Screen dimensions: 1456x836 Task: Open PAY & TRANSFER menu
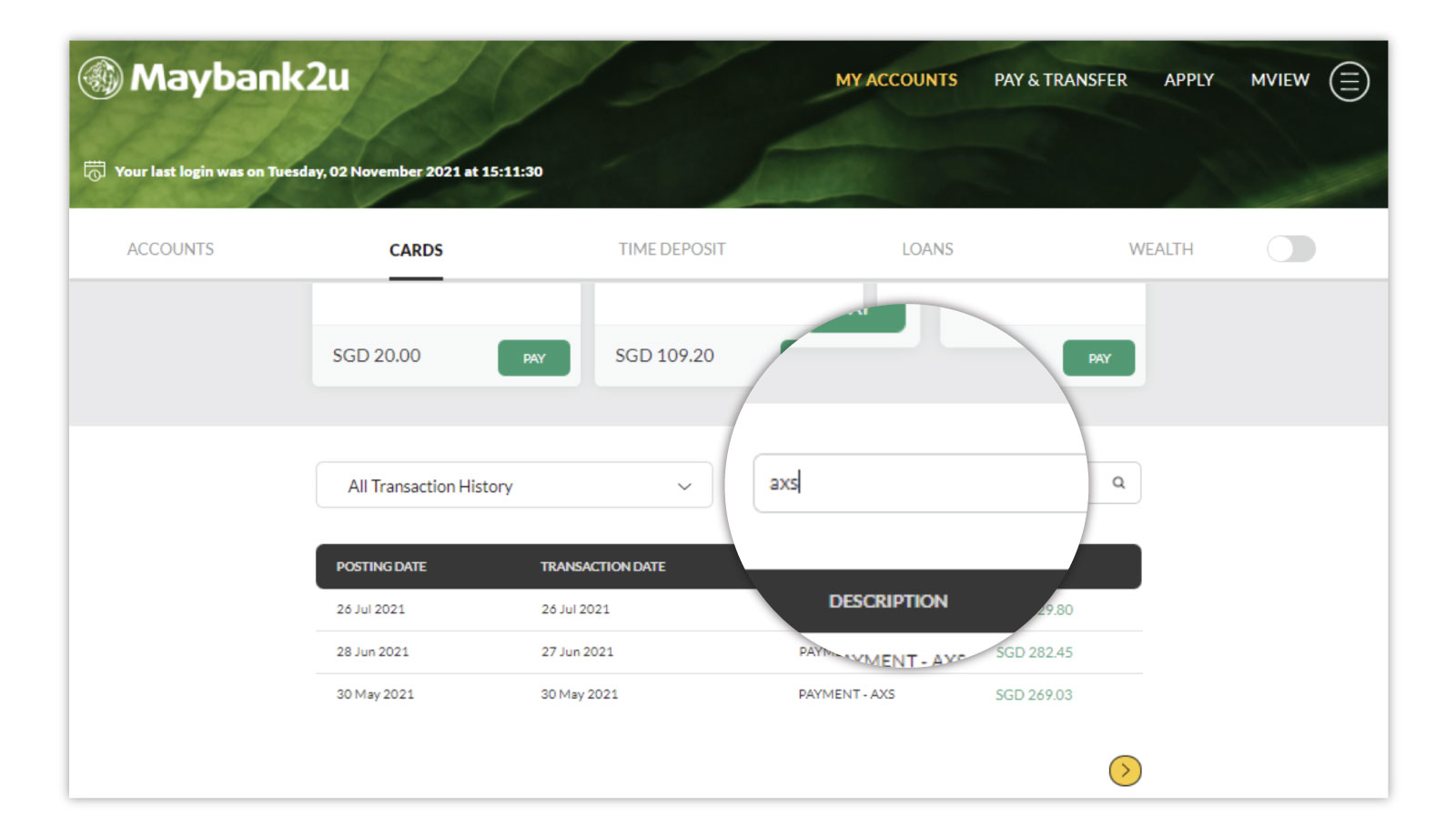pos(1060,80)
